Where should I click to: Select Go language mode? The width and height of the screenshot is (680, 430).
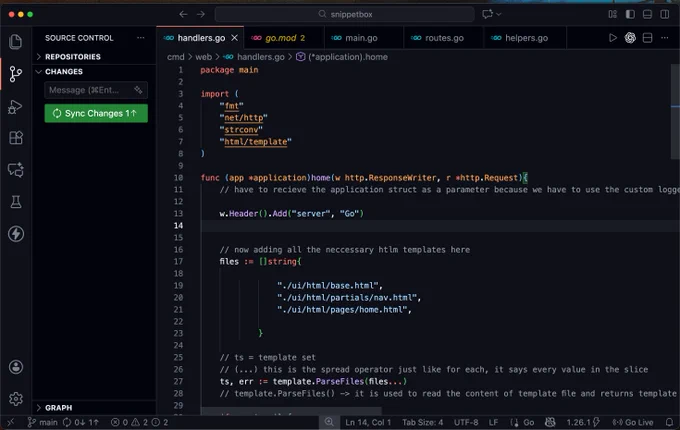529,422
